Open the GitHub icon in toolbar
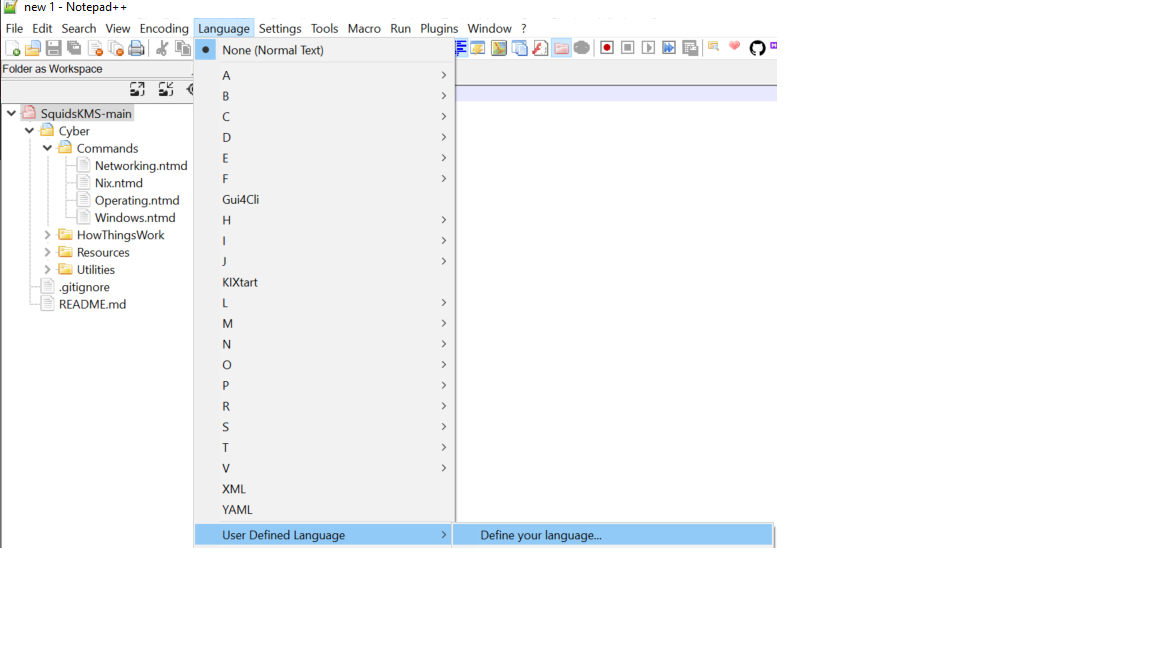 (757, 48)
